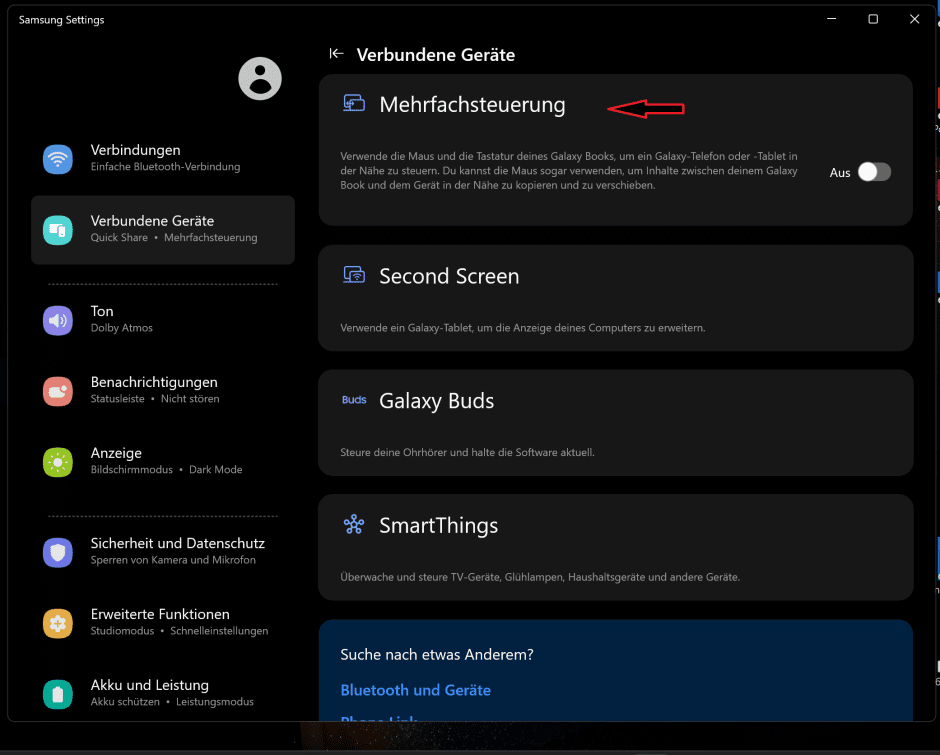Toggle the Mehrfachsteuerung switch on
Screen dimensions: 940x755
874,172
